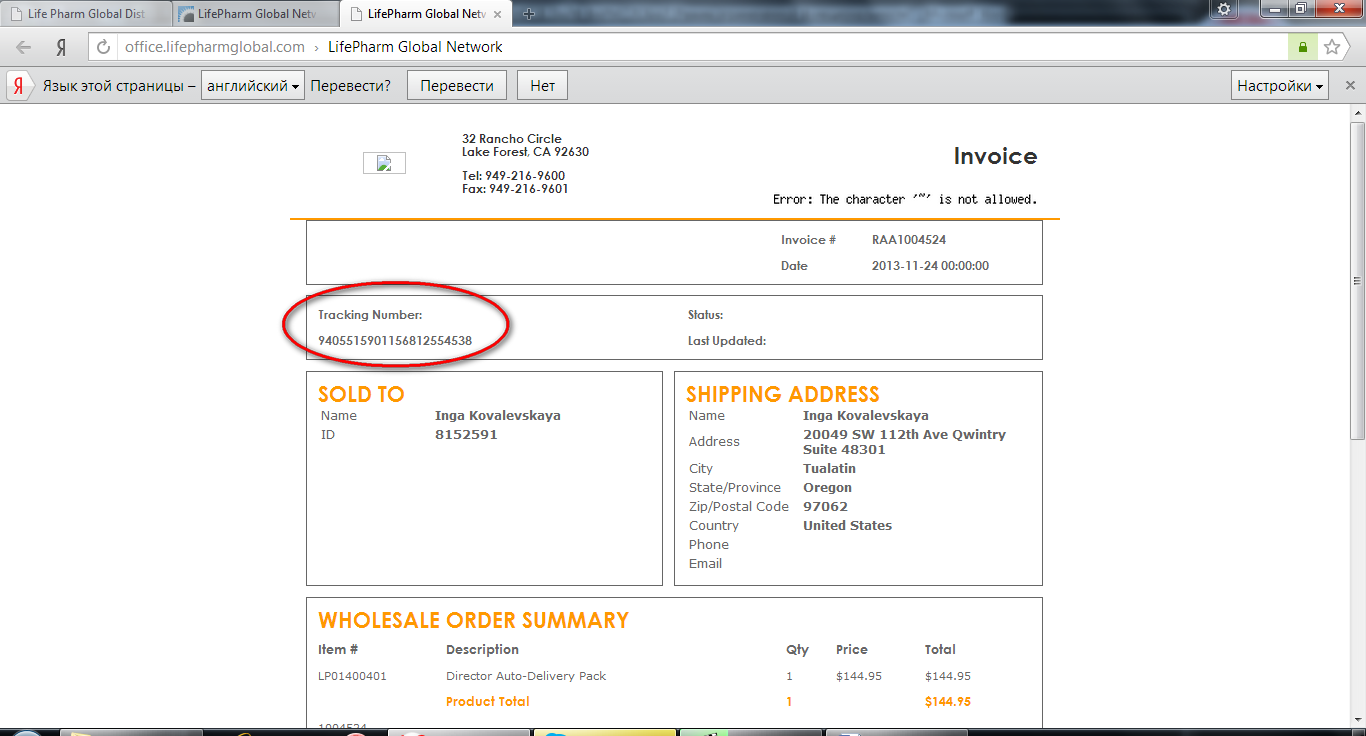This screenshot has height=736, width=1366.
Task: Click the state value Oregon
Action: (827, 488)
